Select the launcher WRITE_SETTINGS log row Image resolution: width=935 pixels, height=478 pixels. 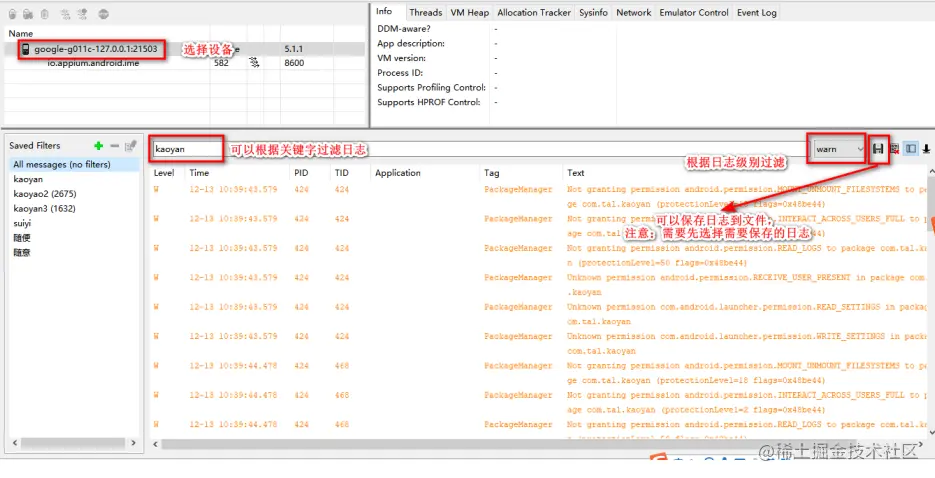(538, 343)
